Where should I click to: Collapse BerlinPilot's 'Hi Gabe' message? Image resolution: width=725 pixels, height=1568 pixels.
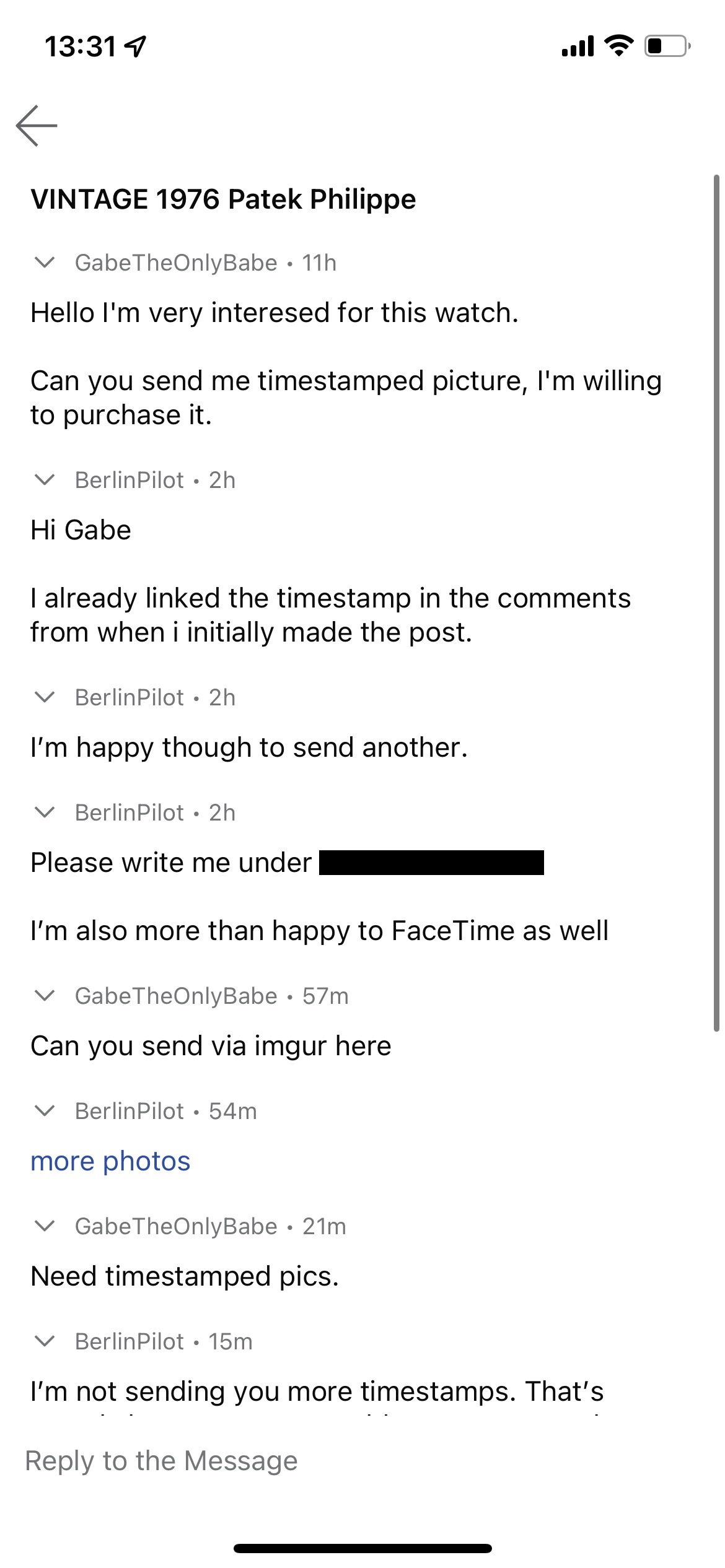tap(45, 480)
